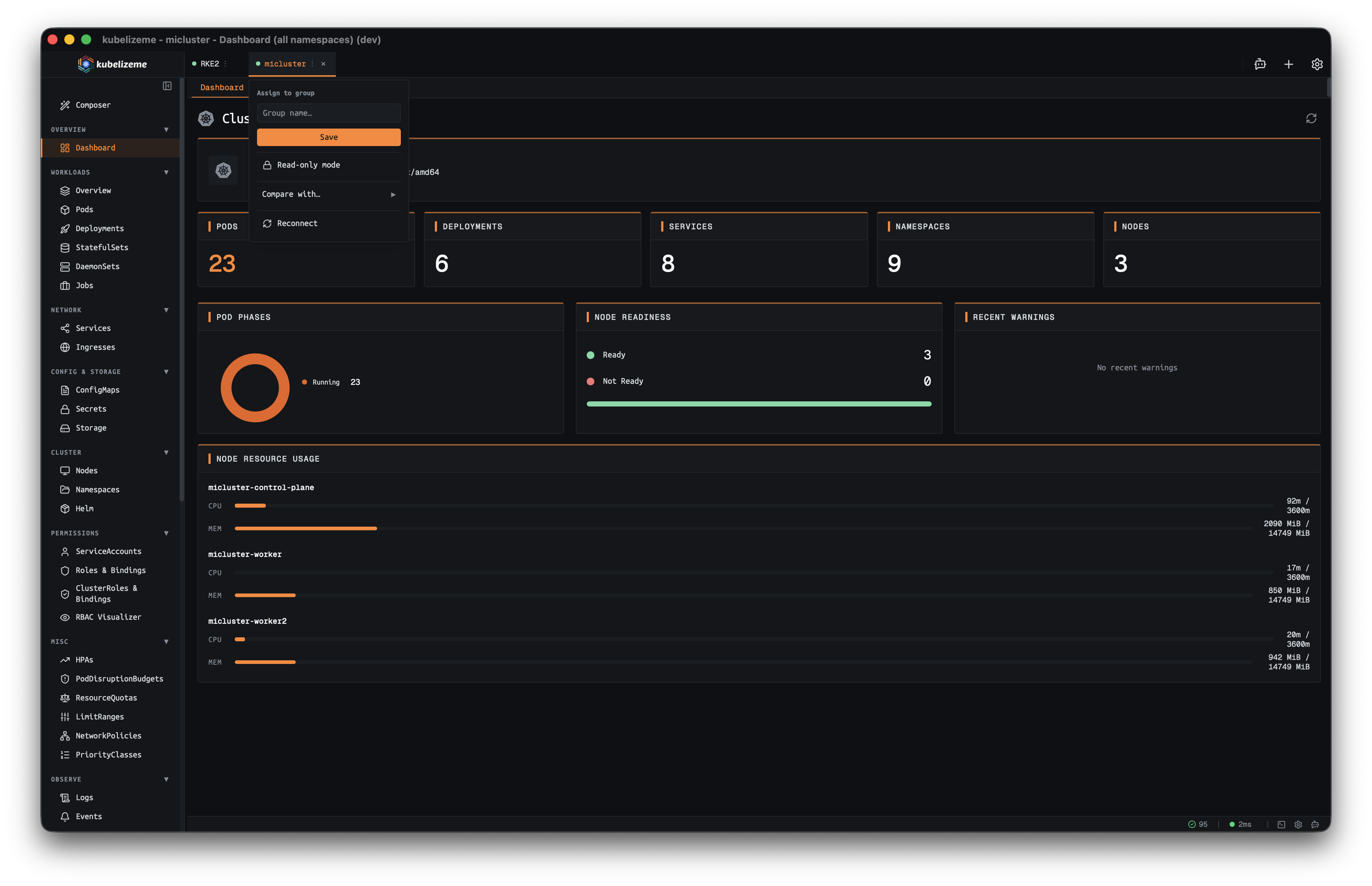The image size is (1372, 886).
Task: Click the Ingresses globe icon
Action: click(x=65, y=347)
